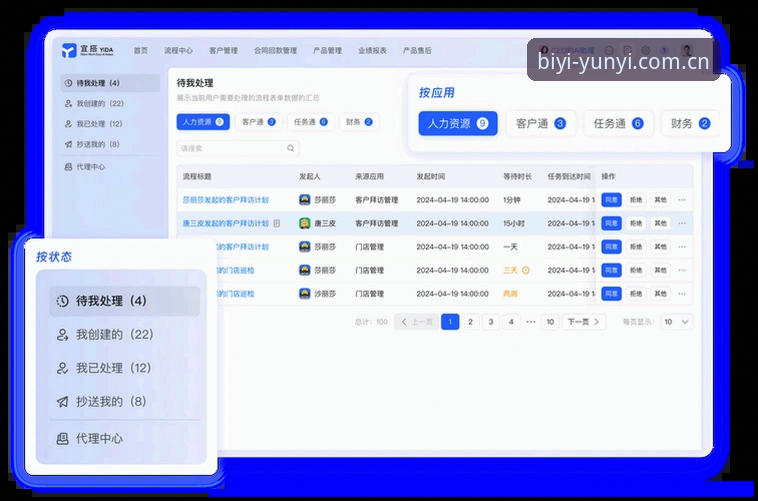Select the small 任务通 tab under 待我处理
Viewport: 758px width, 501px height.
coord(310,122)
